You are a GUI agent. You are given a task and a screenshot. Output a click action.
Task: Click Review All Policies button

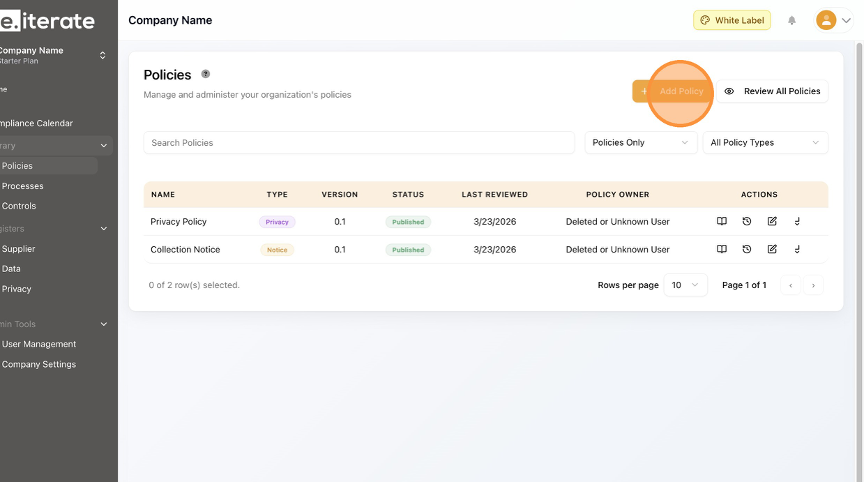click(773, 91)
